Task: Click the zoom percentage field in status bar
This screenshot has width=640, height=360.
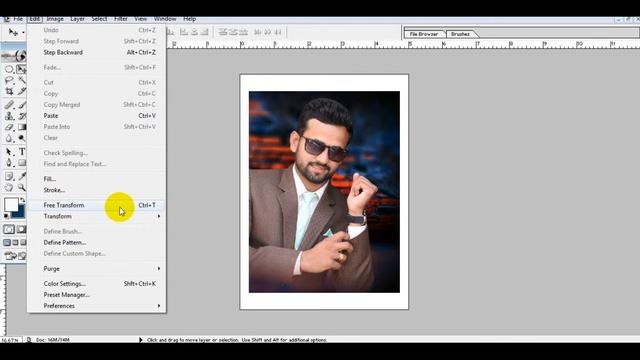Action: (x=10, y=340)
